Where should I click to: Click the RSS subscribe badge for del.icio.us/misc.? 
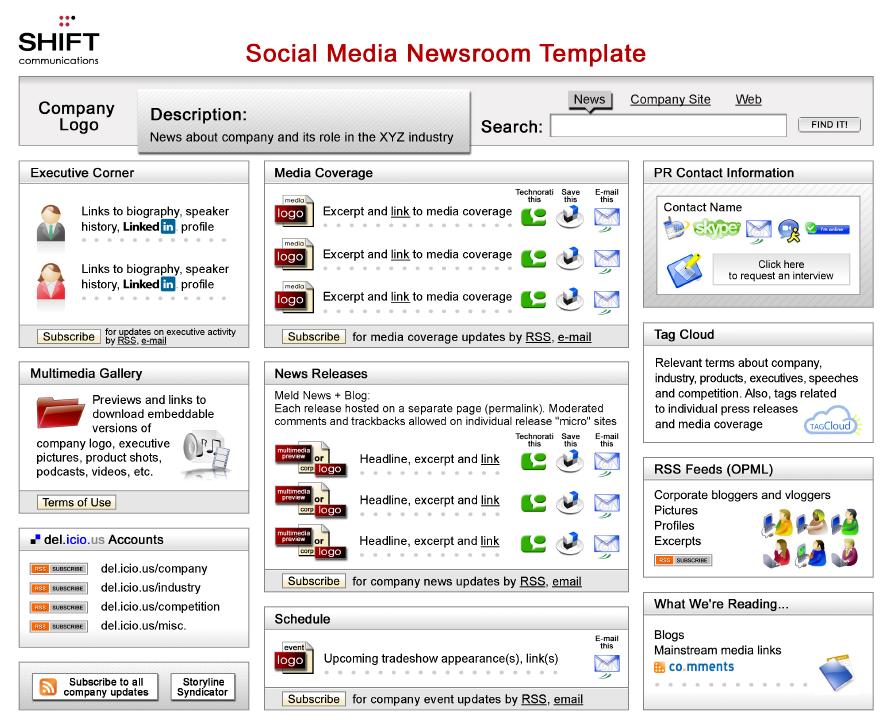point(59,627)
